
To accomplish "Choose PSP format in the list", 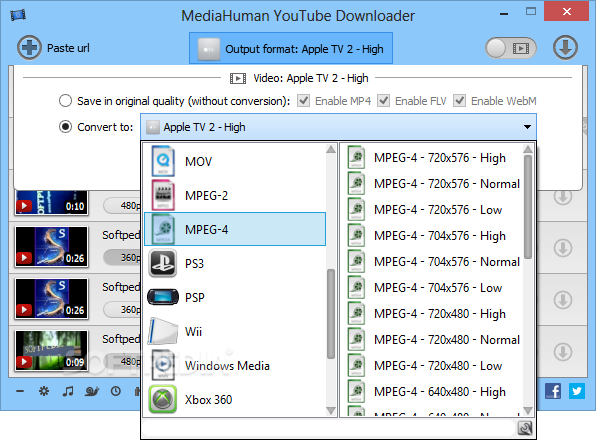I will (235, 297).
